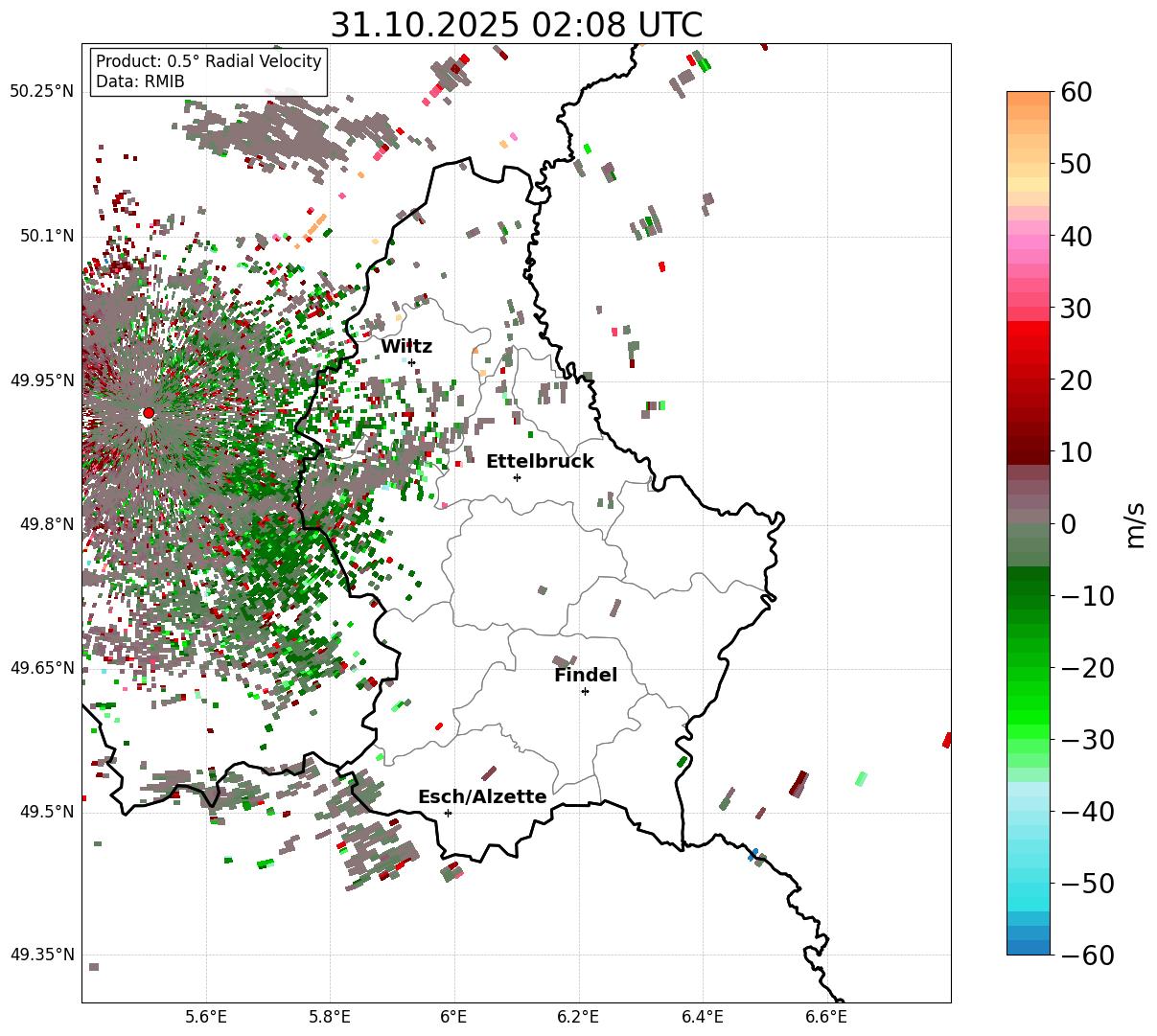Click the −10 colorbar tick label

pos(1086,595)
